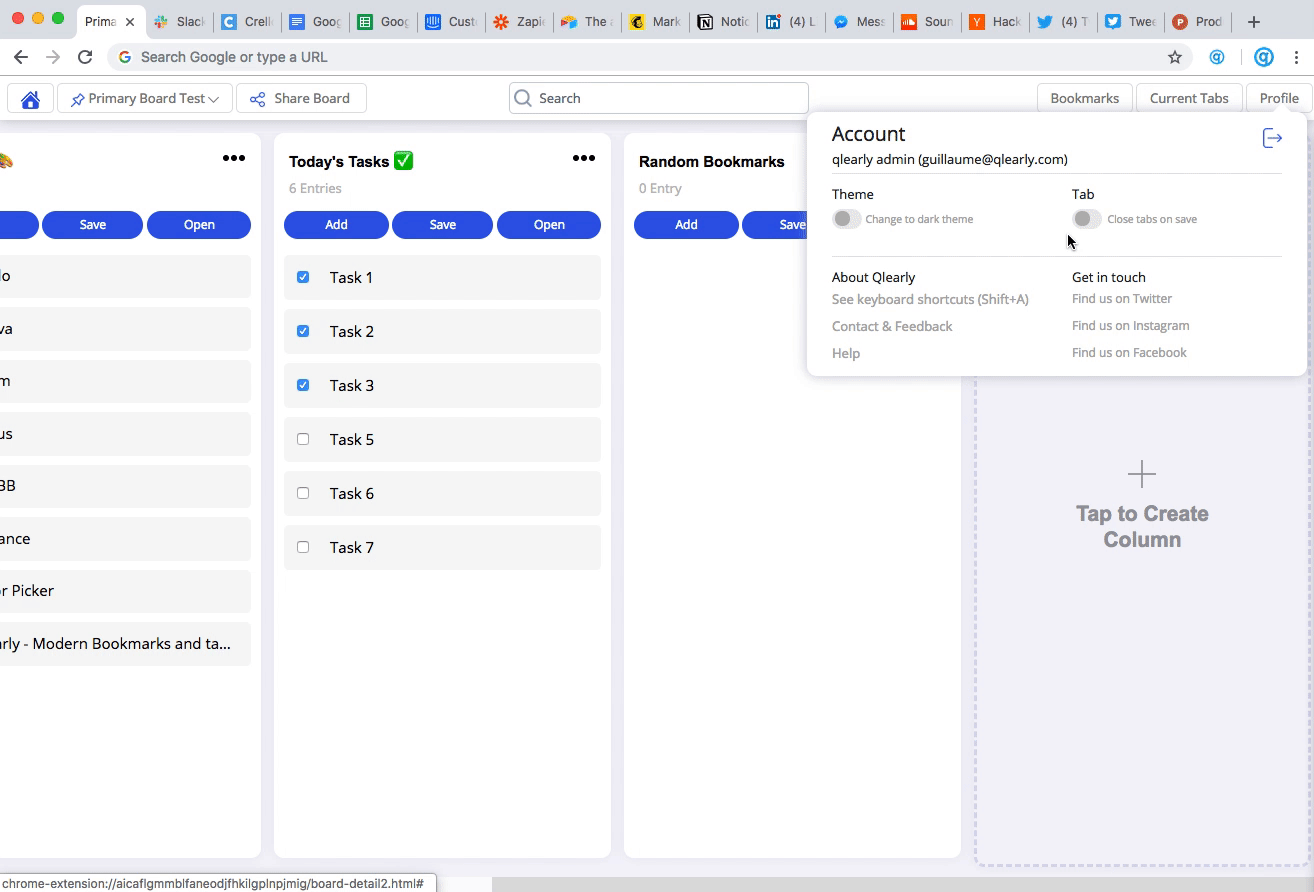Click Add in Random Bookmarks column
The height and width of the screenshot is (892, 1314).
click(x=686, y=225)
